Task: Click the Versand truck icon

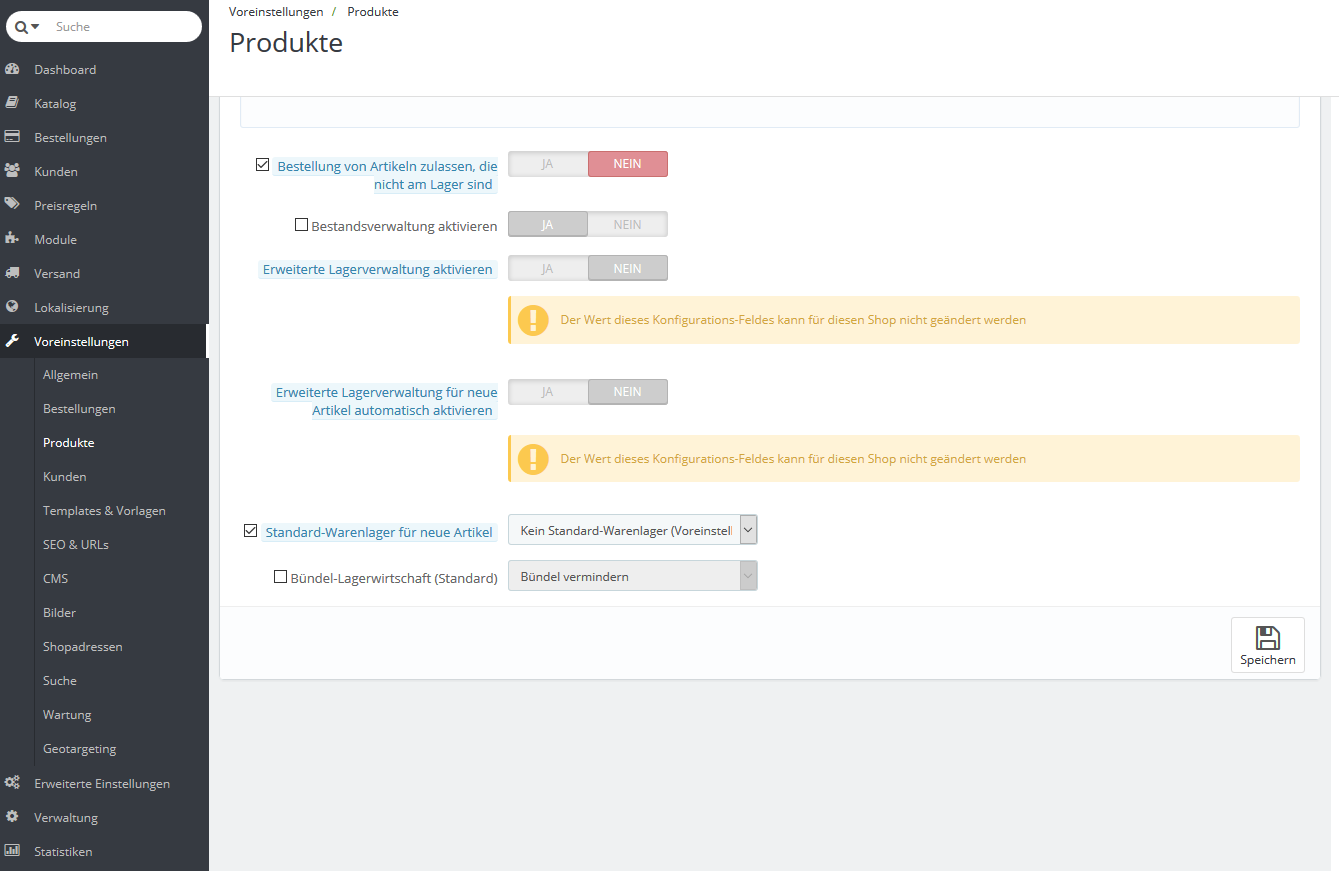Action: [12, 274]
